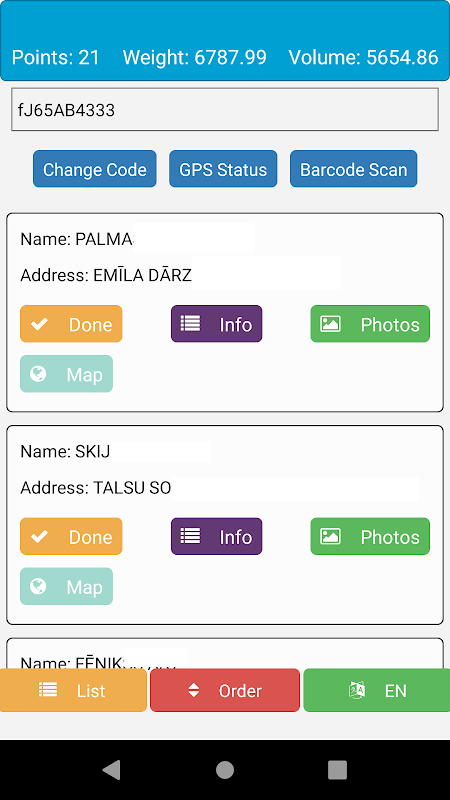
Task: Open the Order sorting option
Action: point(225,690)
